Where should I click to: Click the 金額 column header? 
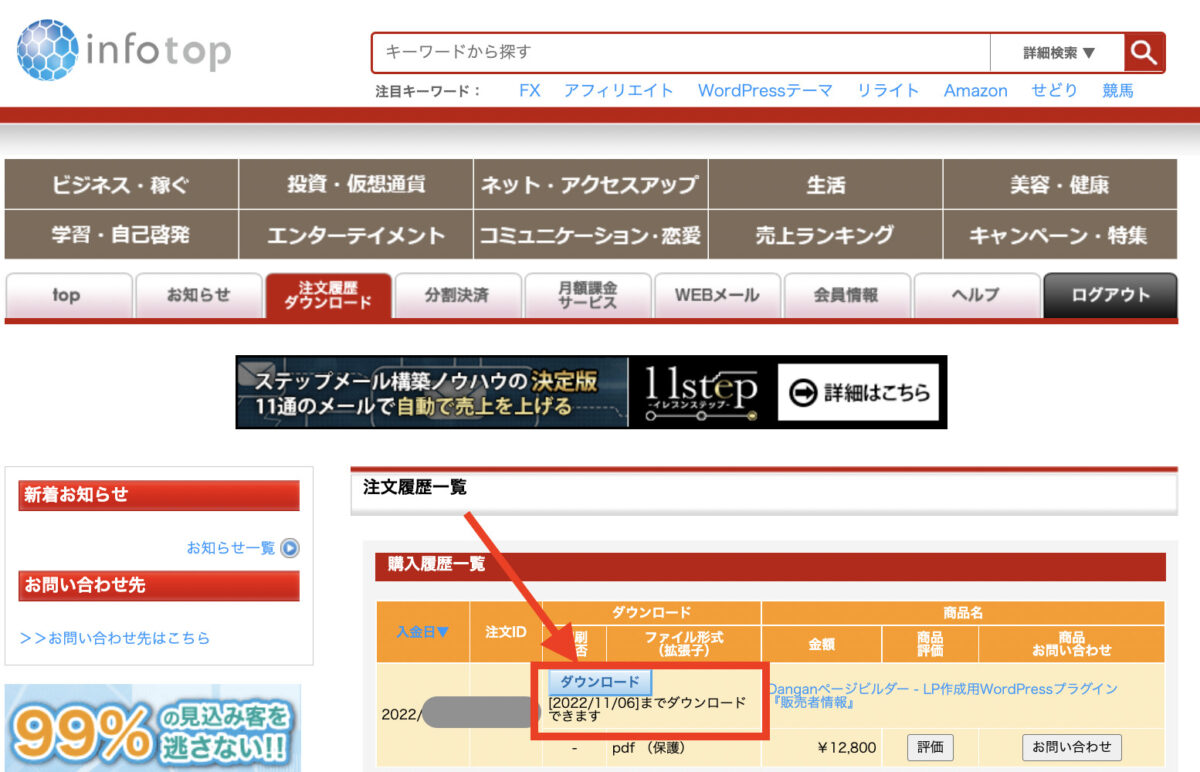[x=822, y=644]
